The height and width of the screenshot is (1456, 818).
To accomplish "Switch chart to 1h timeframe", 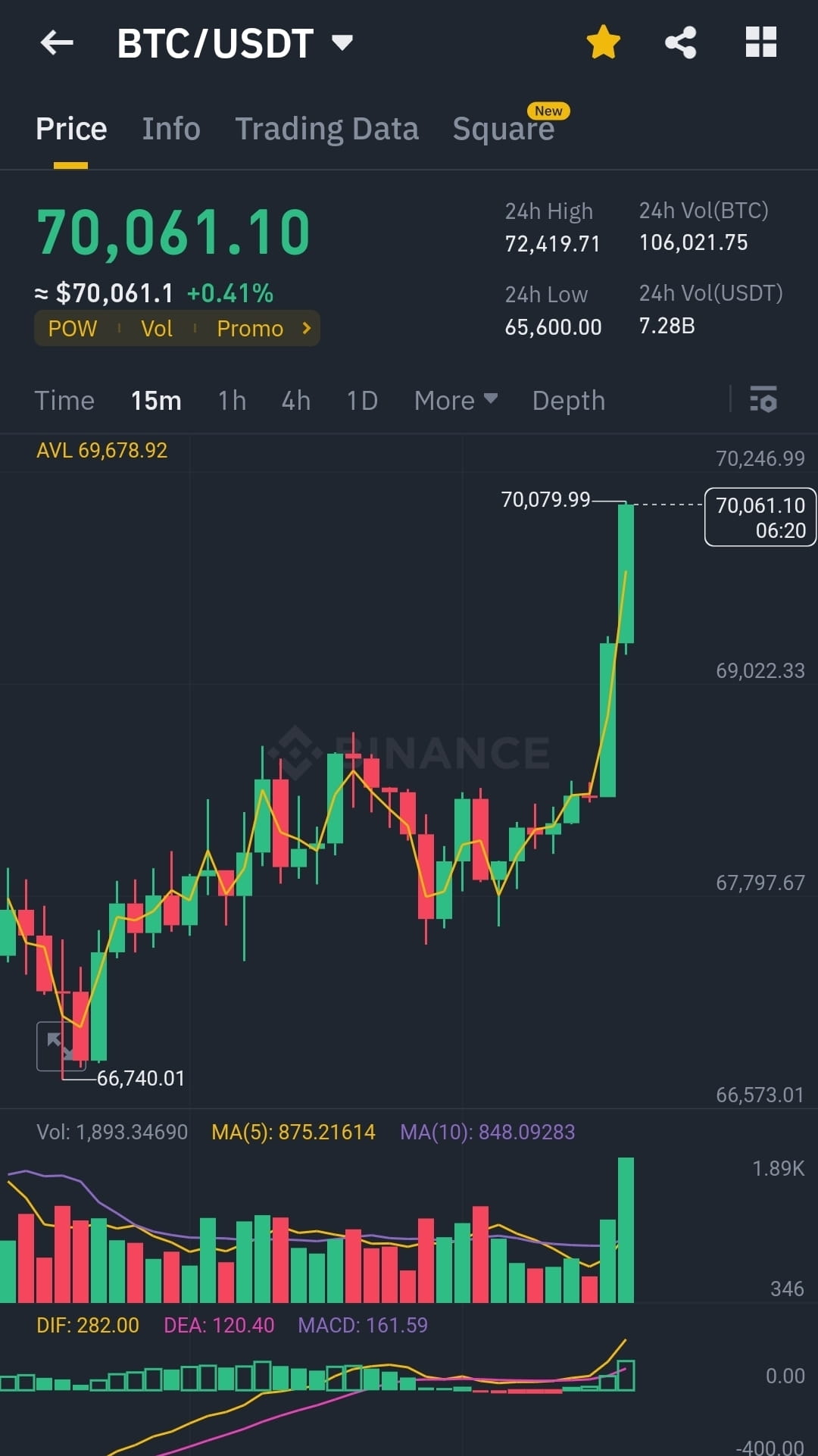I will 232,401.
